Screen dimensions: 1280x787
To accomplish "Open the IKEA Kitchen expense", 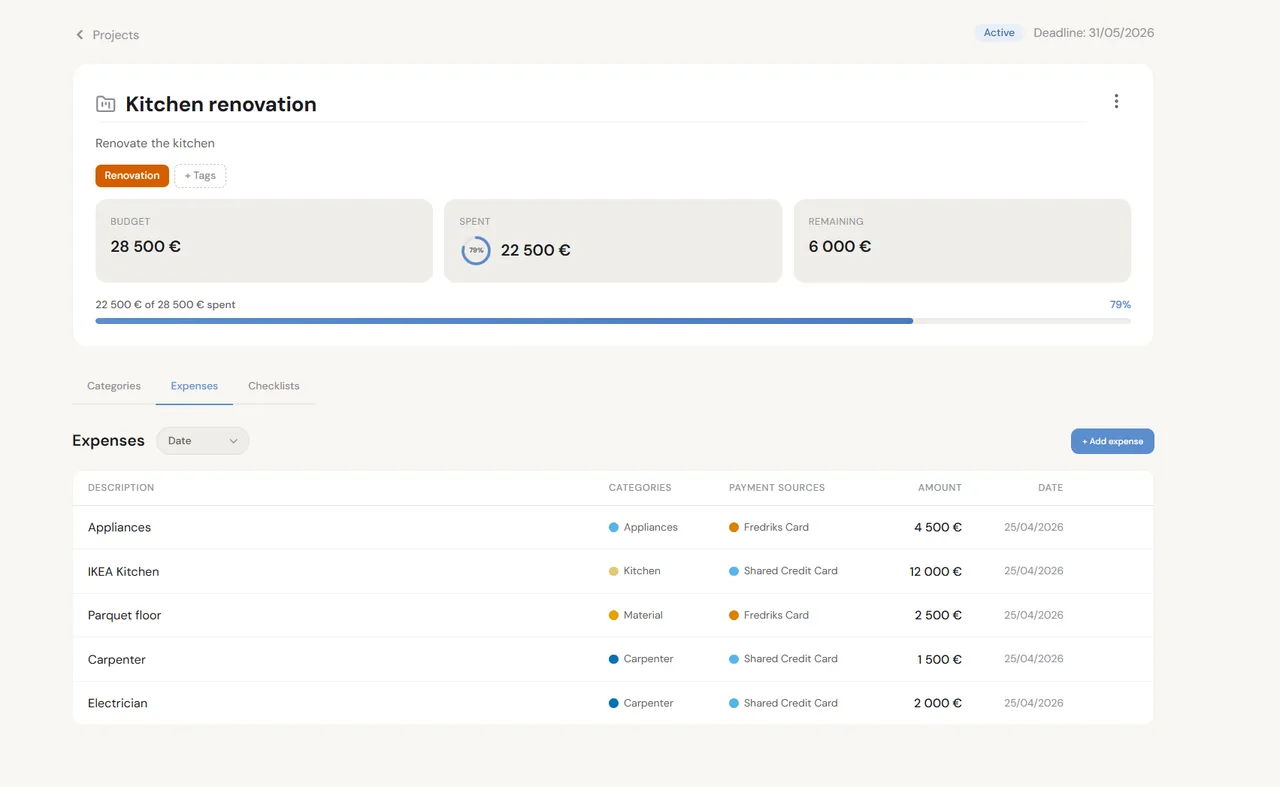I will tap(123, 572).
